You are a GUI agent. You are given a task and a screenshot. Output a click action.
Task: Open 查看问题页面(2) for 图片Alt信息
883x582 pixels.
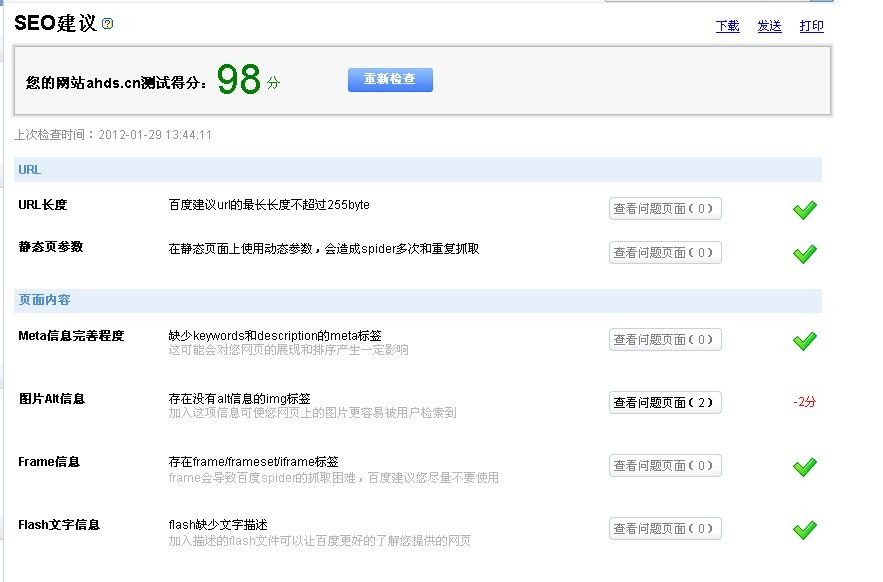665,403
